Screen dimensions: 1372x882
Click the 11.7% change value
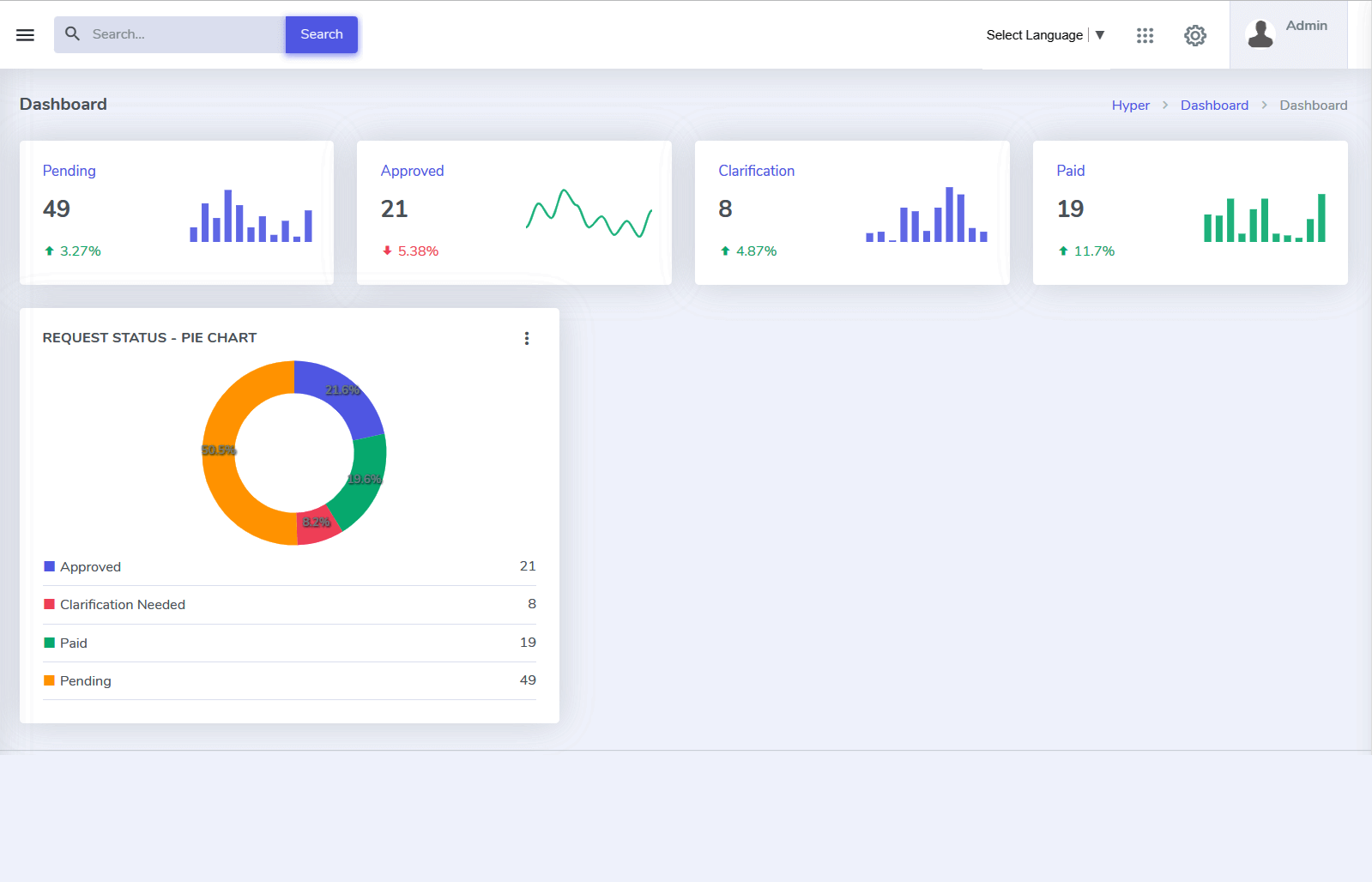[1095, 251]
